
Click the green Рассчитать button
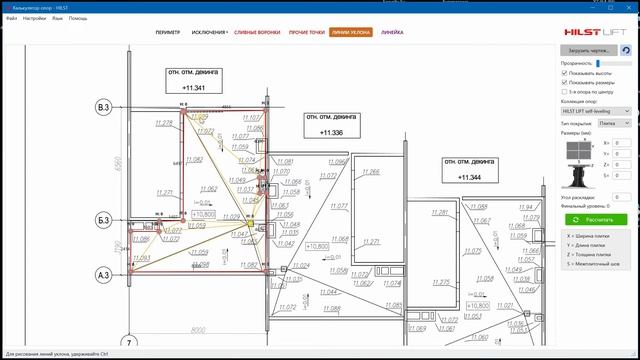coord(596,220)
